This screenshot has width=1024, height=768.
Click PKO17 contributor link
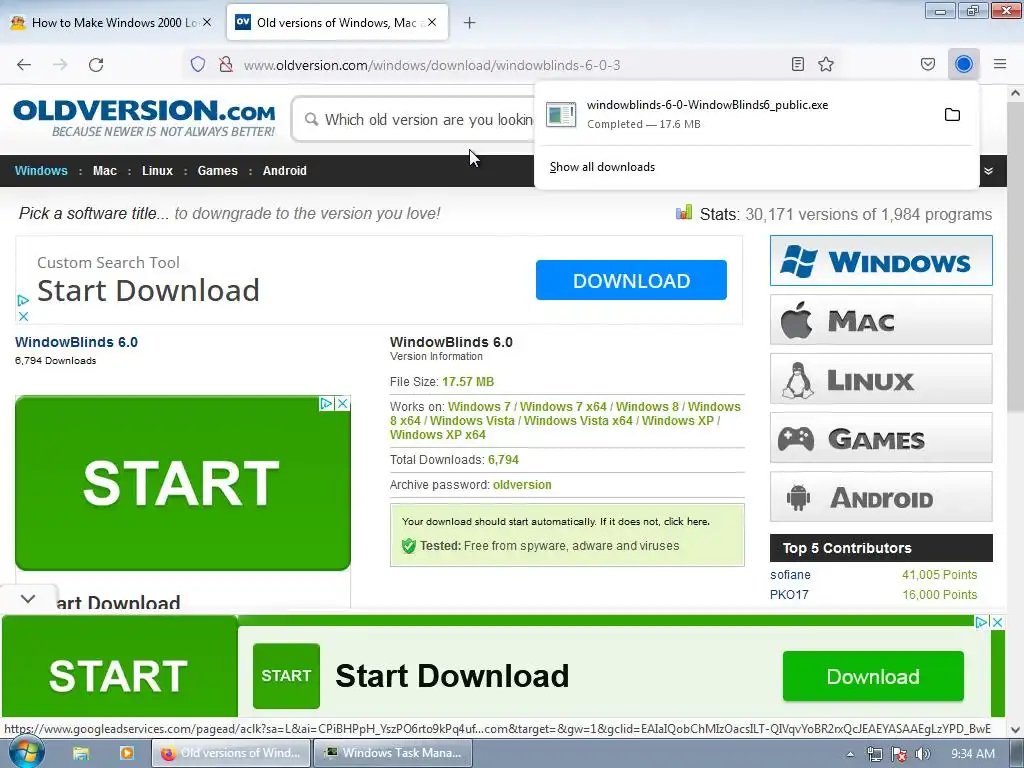(789, 595)
